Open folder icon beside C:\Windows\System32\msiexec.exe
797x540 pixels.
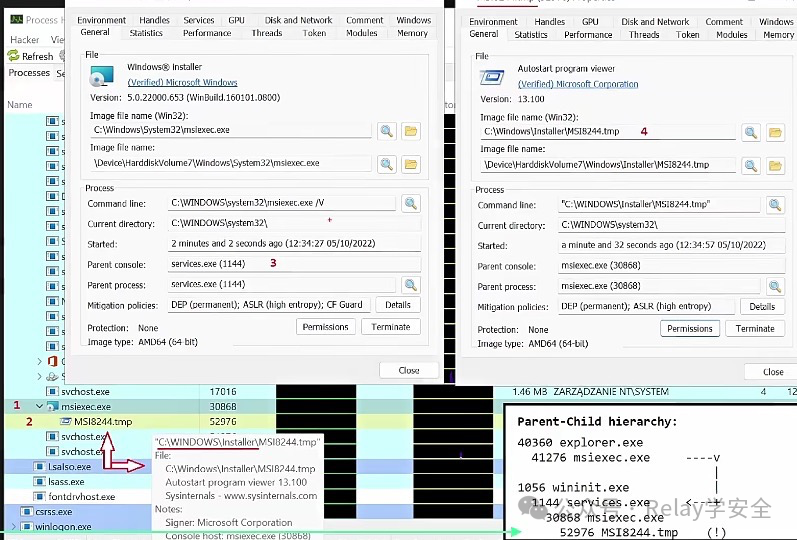411,131
